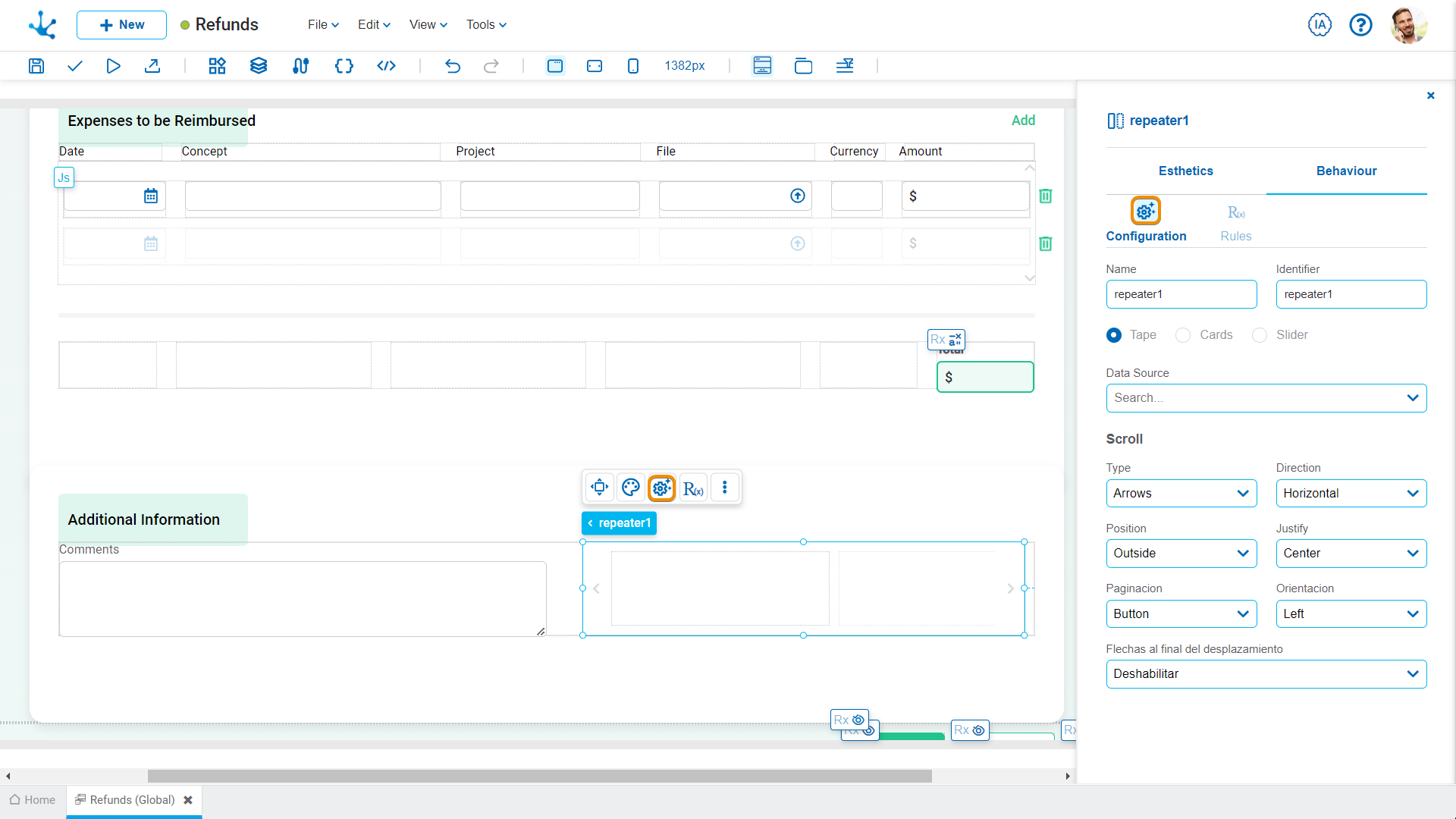This screenshot has width=1456, height=819.
Task: Select the Rx rules icon in repeater toolbar
Action: pos(693,488)
